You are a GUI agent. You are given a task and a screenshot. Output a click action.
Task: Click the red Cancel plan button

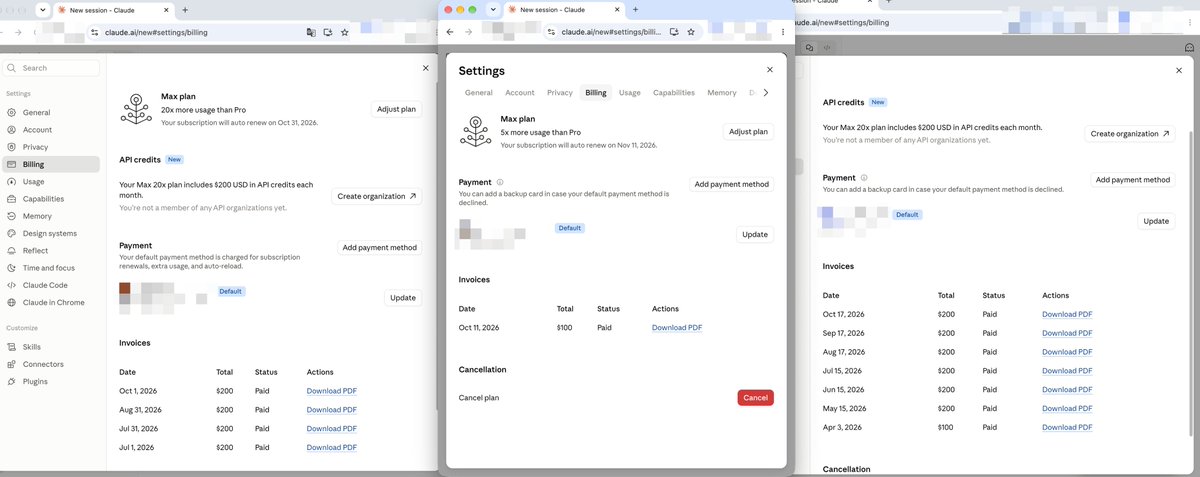[756, 397]
